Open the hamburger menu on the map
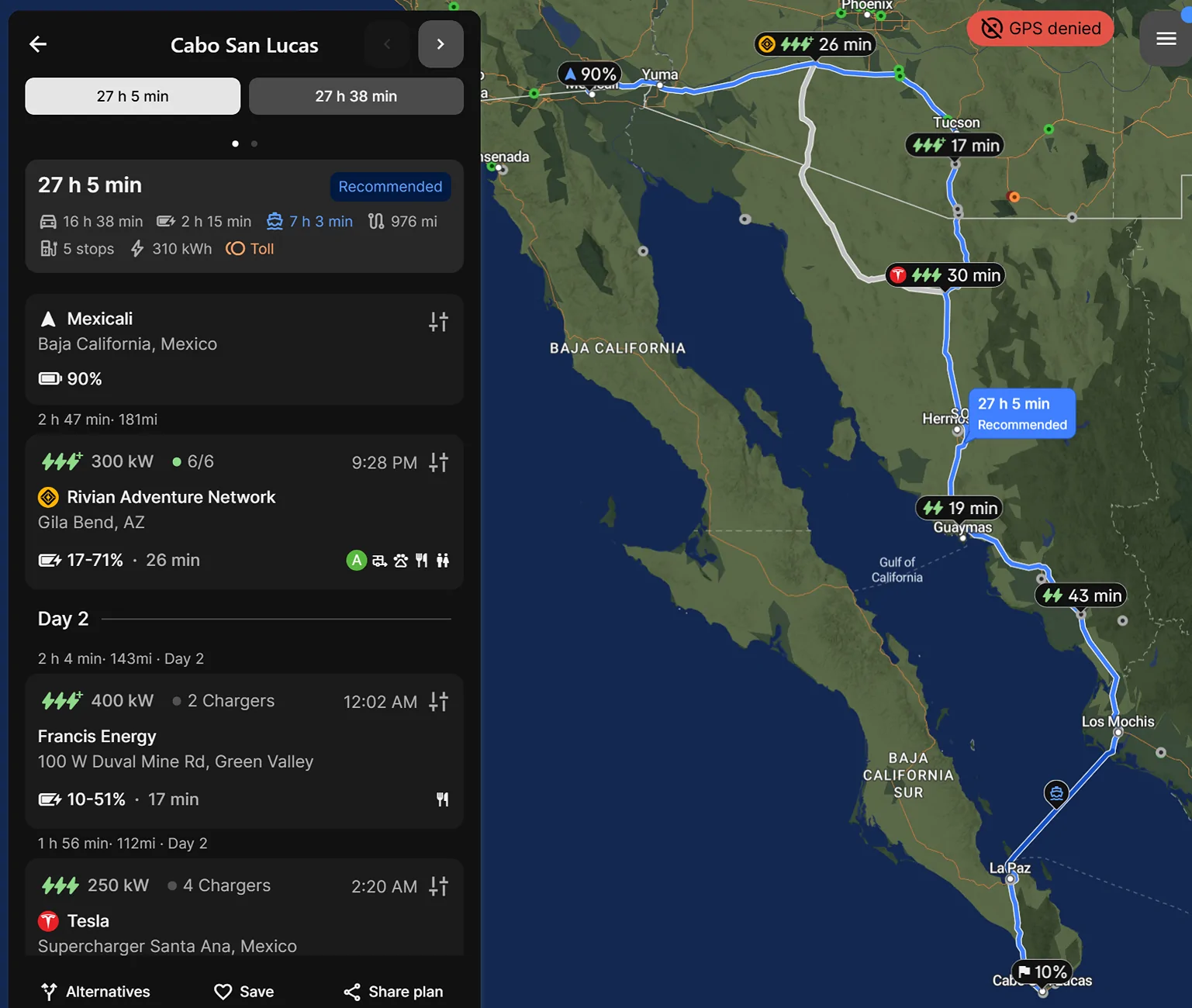Screen dimensions: 1192x1008 point(1166,38)
